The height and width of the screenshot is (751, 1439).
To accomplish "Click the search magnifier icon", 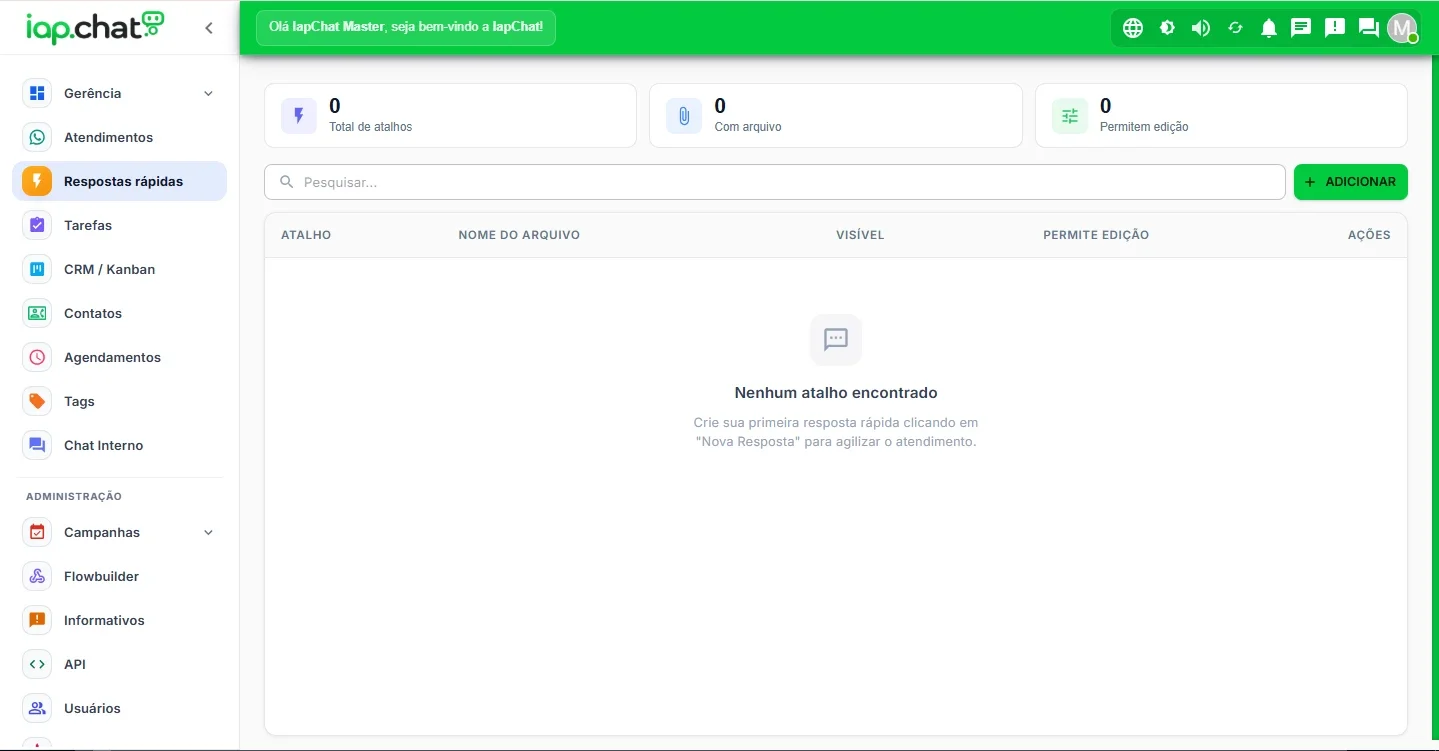I will coord(287,182).
